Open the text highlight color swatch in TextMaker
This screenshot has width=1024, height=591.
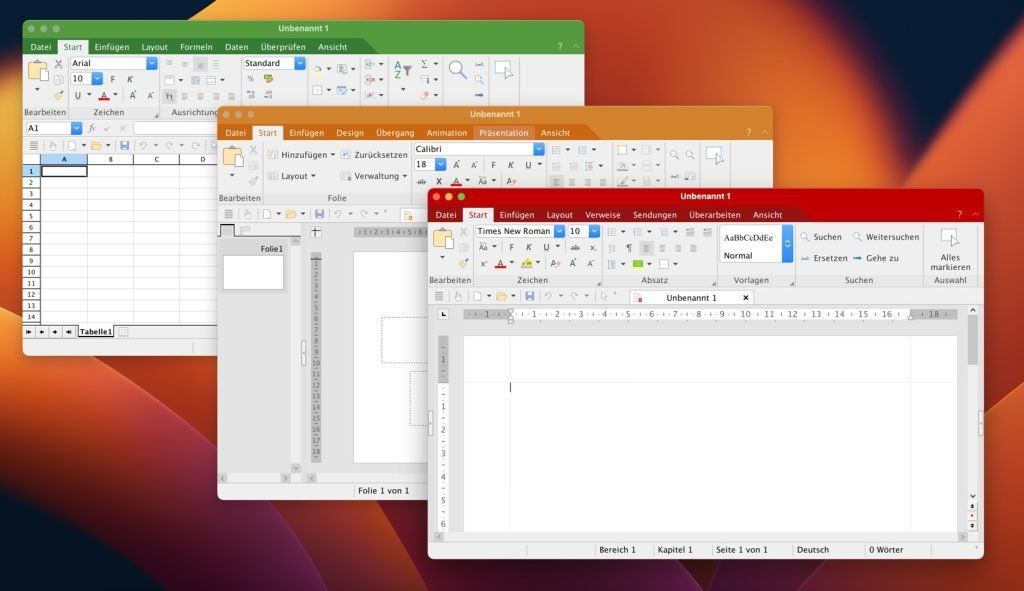coord(526,263)
